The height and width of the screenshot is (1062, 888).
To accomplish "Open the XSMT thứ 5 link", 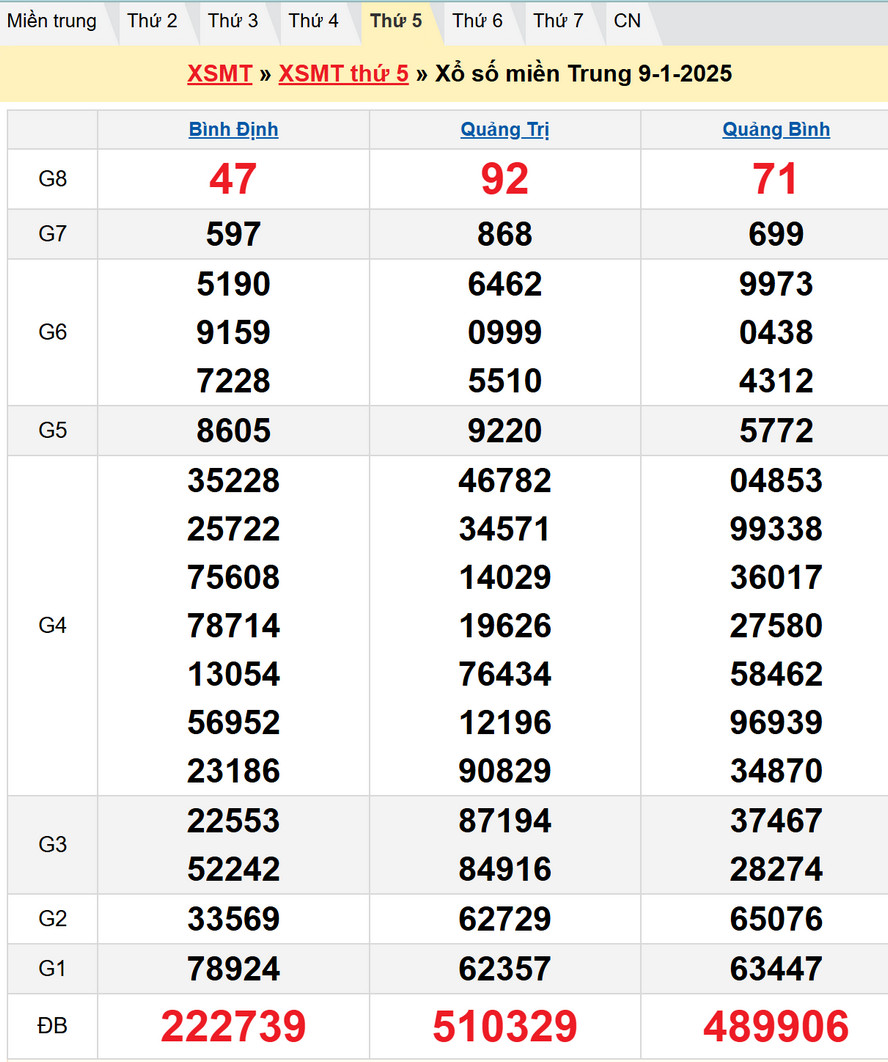I will (x=343, y=74).
